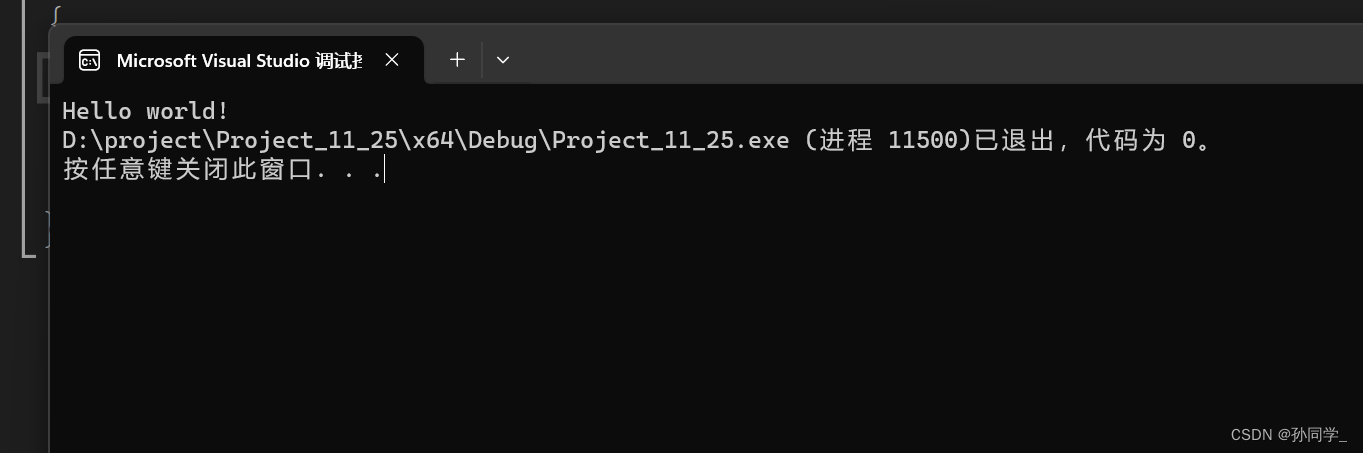The width and height of the screenshot is (1363, 453).
Task: Click the x64 segment of the path
Action: (x=435, y=140)
